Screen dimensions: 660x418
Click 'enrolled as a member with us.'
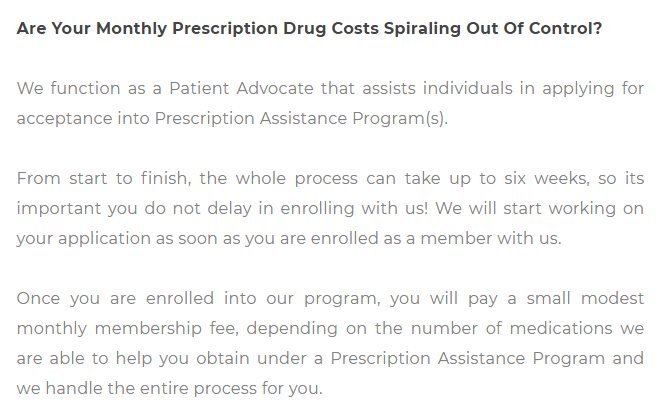[436, 239]
